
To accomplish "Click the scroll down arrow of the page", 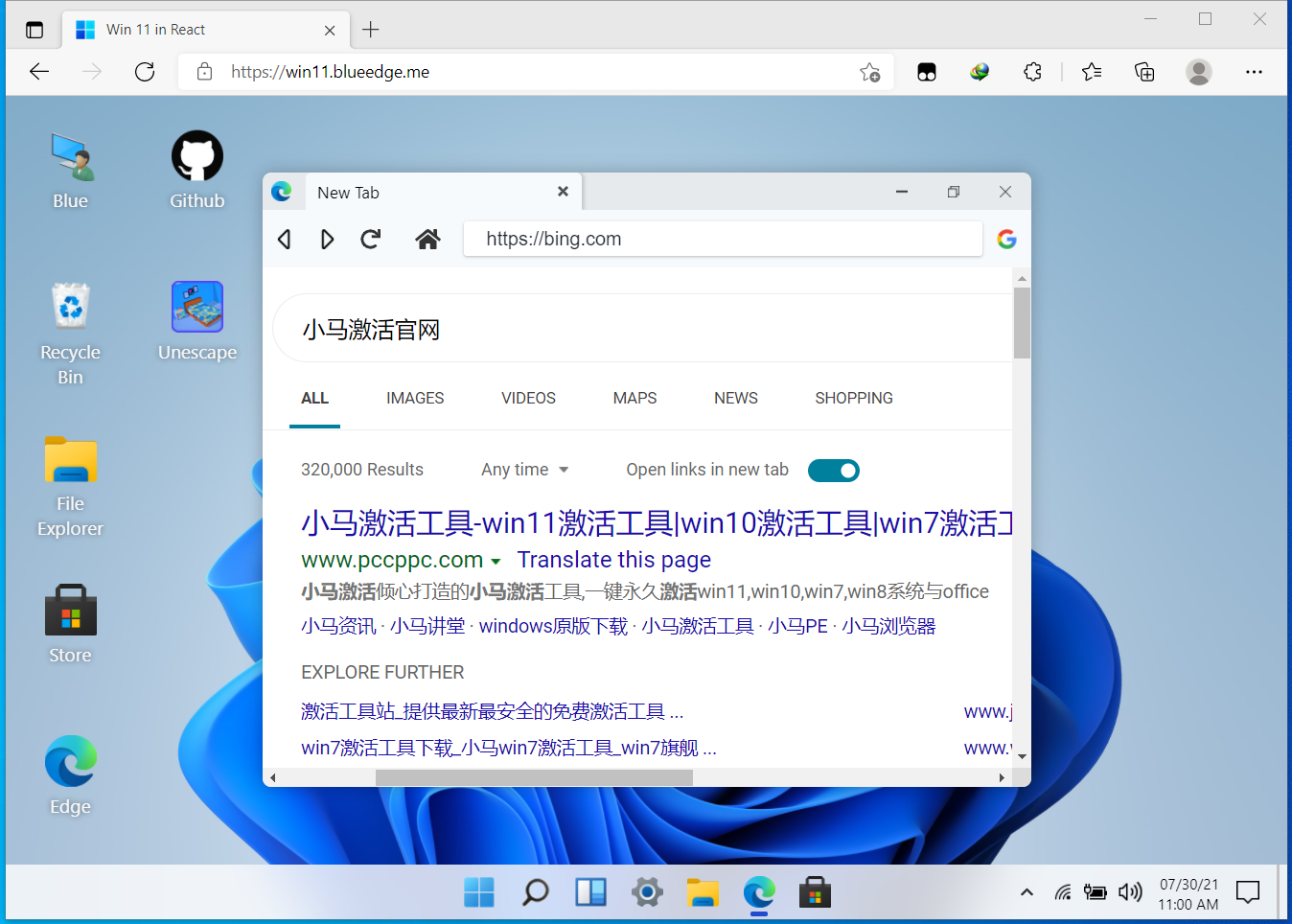I will point(1022,756).
